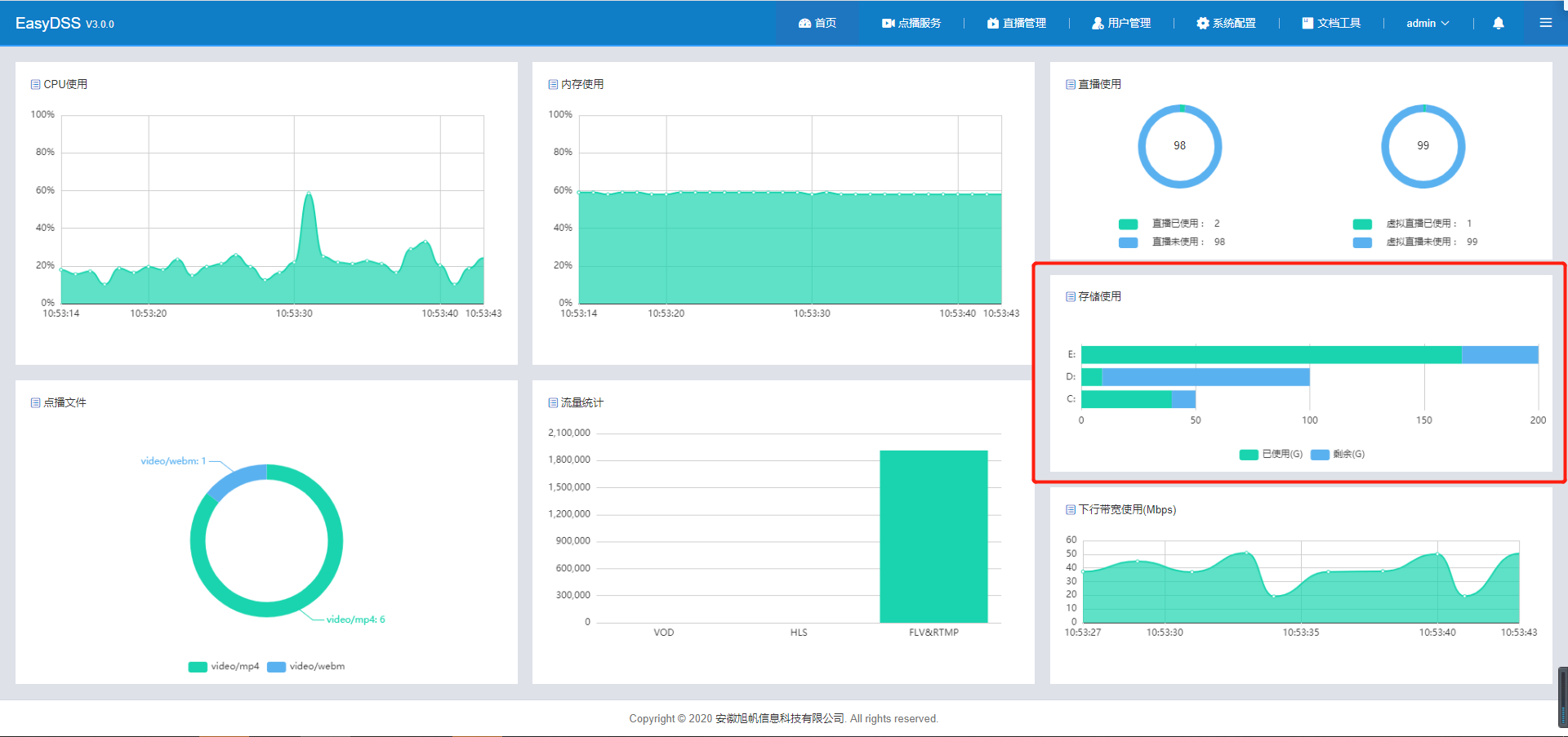1568x737 pixels.
Task: Click the 虚拟直播未使用 legend swatch
Action: coord(1362,242)
